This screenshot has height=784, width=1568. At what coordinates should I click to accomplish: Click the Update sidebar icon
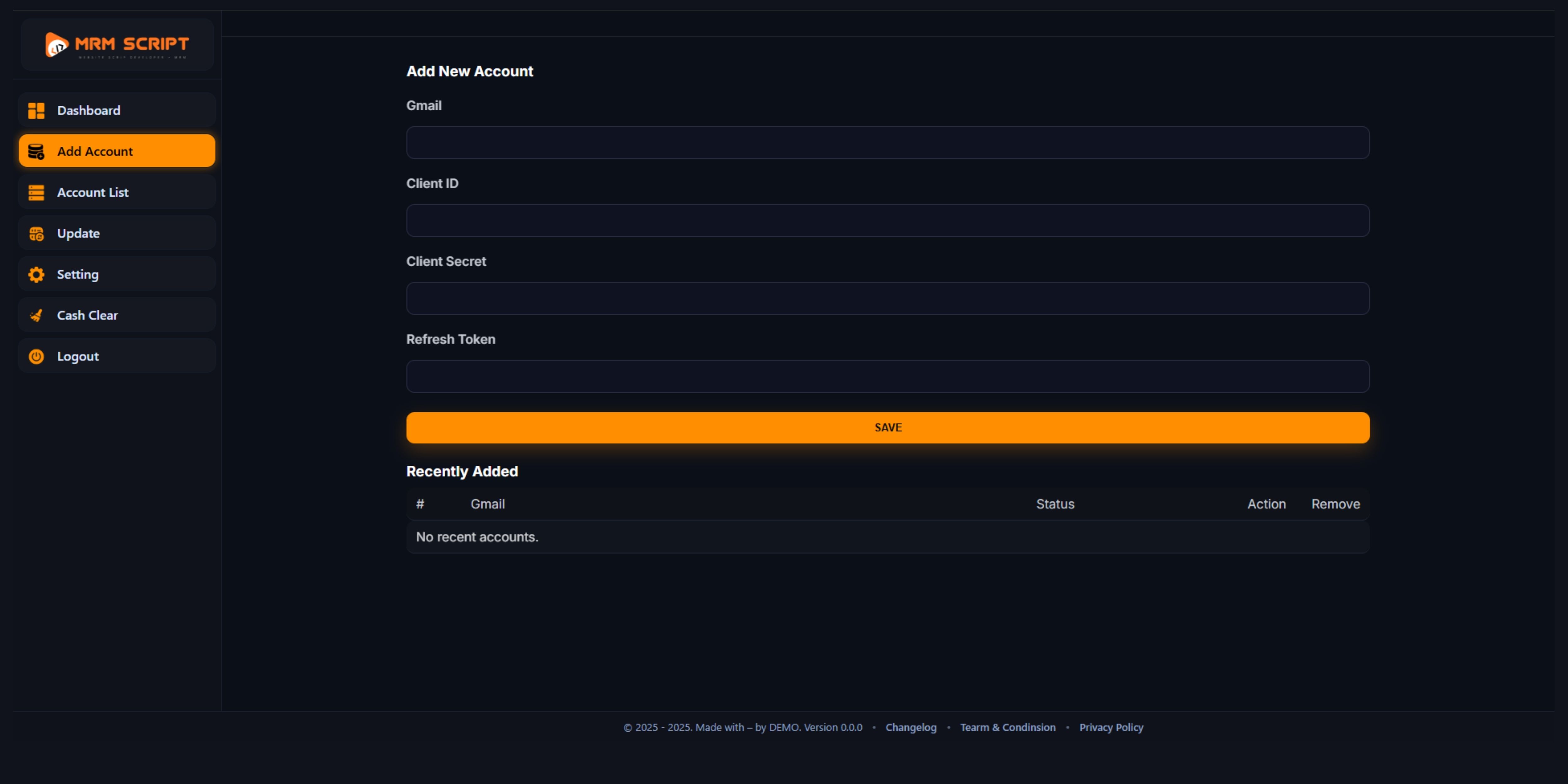(36, 233)
